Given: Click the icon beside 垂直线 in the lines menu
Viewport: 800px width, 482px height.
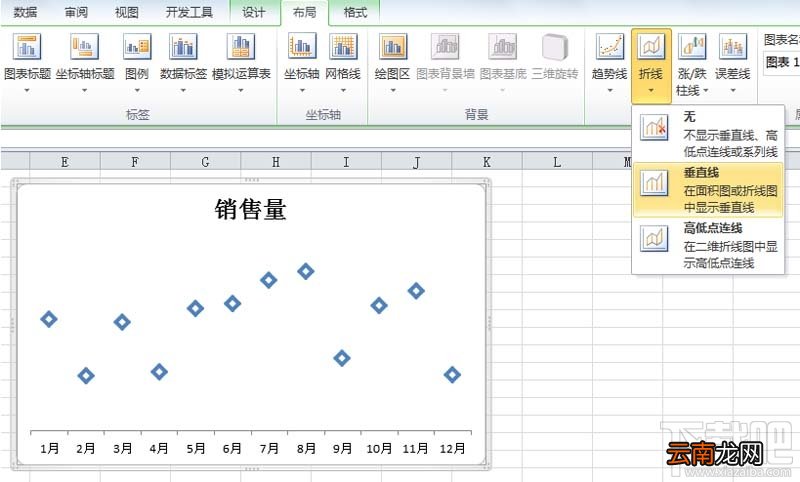Looking at the screenshot, I should coord(654,183).
